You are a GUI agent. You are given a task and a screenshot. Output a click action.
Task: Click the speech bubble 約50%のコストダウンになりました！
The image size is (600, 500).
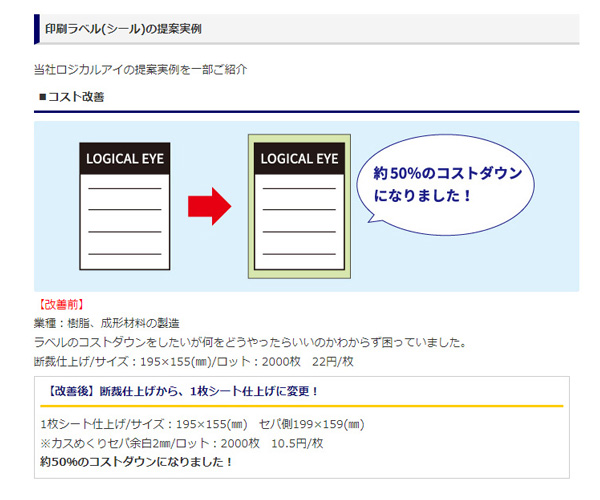click(x=445, y=185)
